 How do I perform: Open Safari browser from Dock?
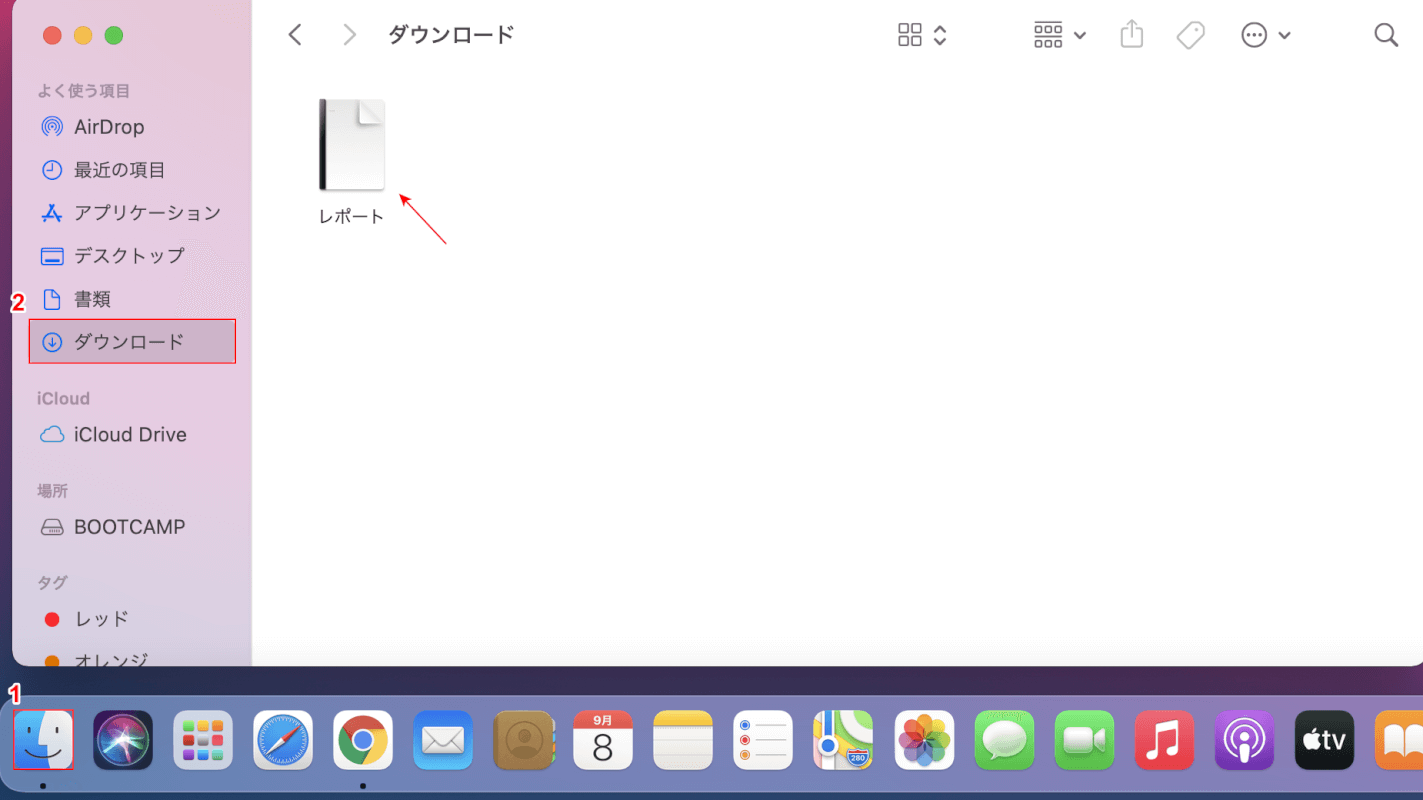point(283,740)
